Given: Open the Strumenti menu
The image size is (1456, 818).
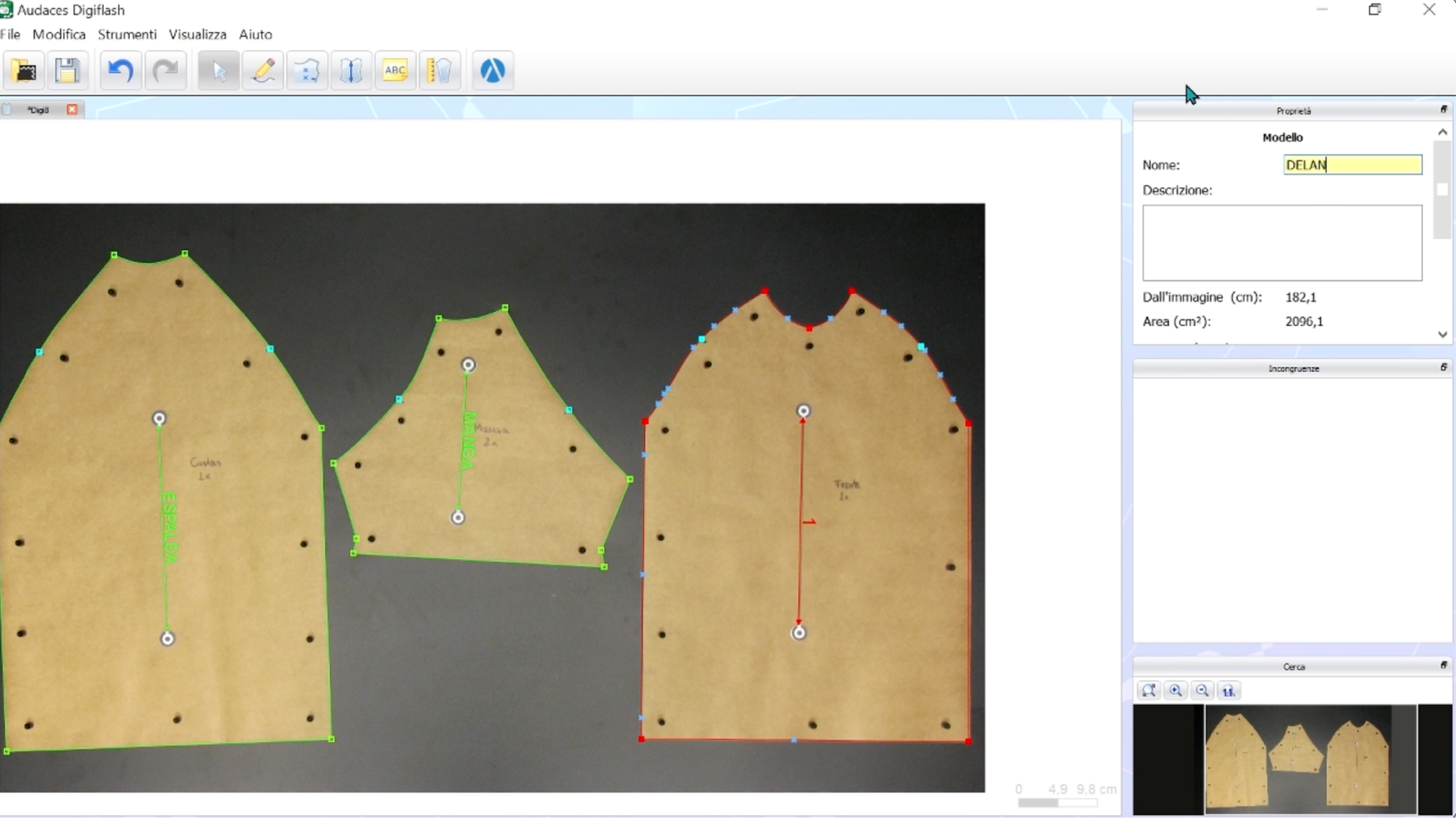Looking at the screenshot, I should pyautogui.click(x=127, y=34).
